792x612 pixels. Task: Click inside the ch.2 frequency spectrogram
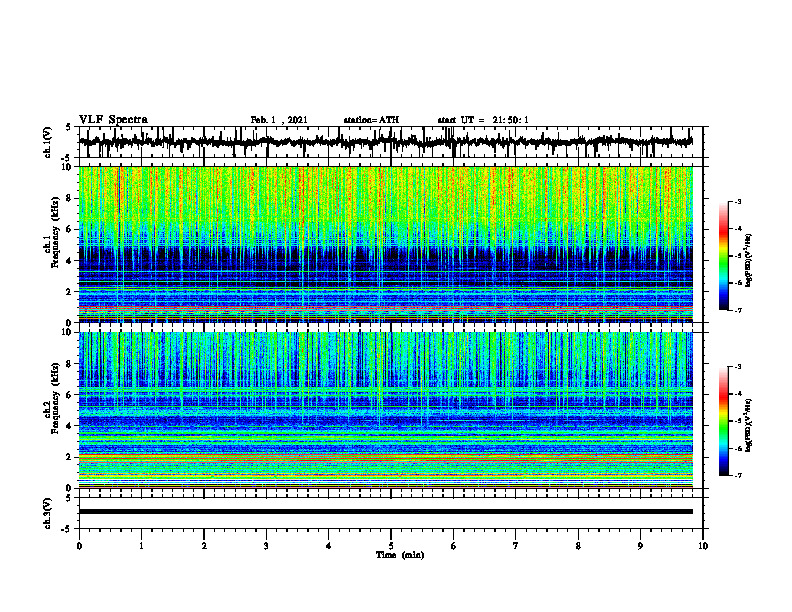tap(385, 410)
